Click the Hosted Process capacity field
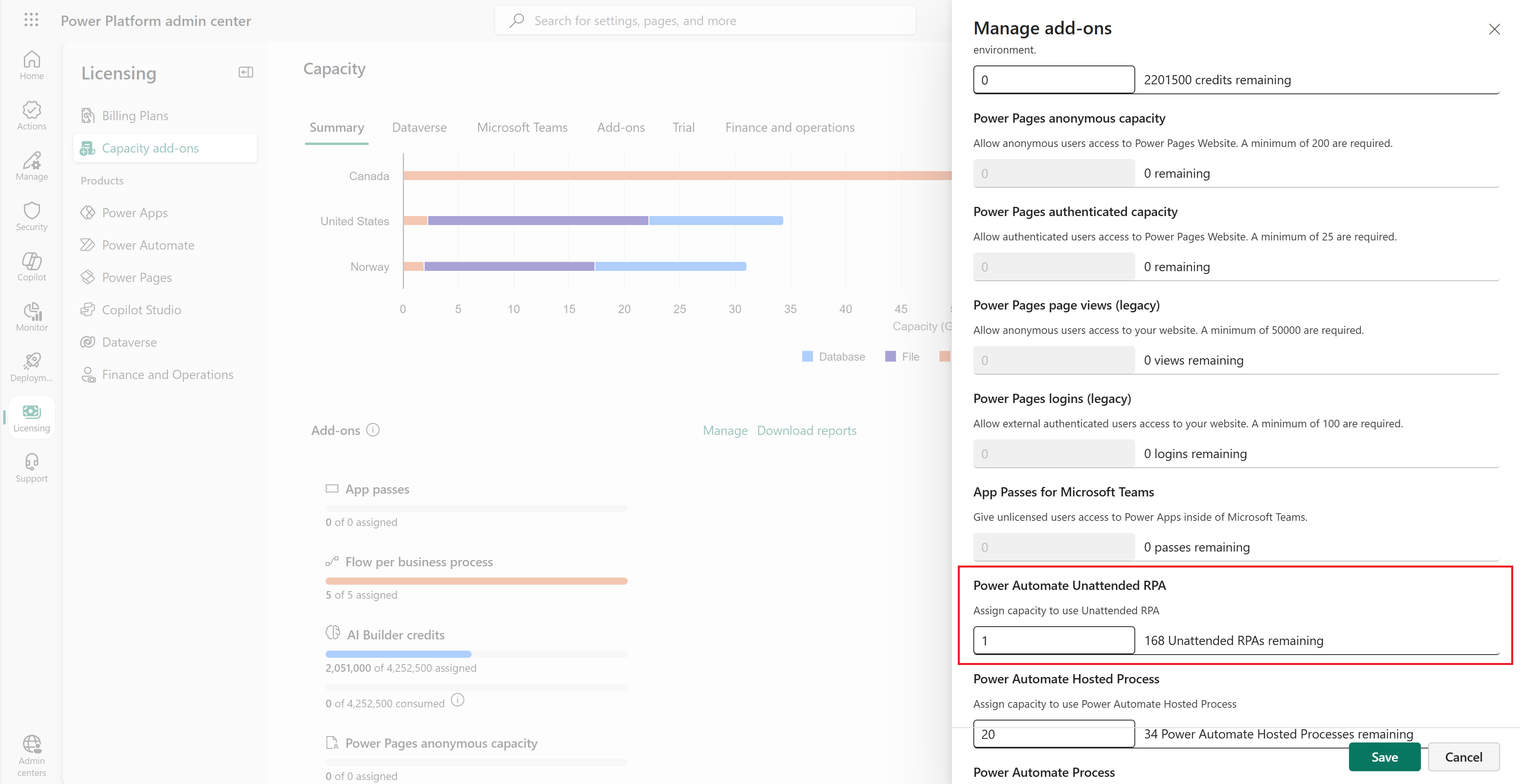 point(1053,734)
